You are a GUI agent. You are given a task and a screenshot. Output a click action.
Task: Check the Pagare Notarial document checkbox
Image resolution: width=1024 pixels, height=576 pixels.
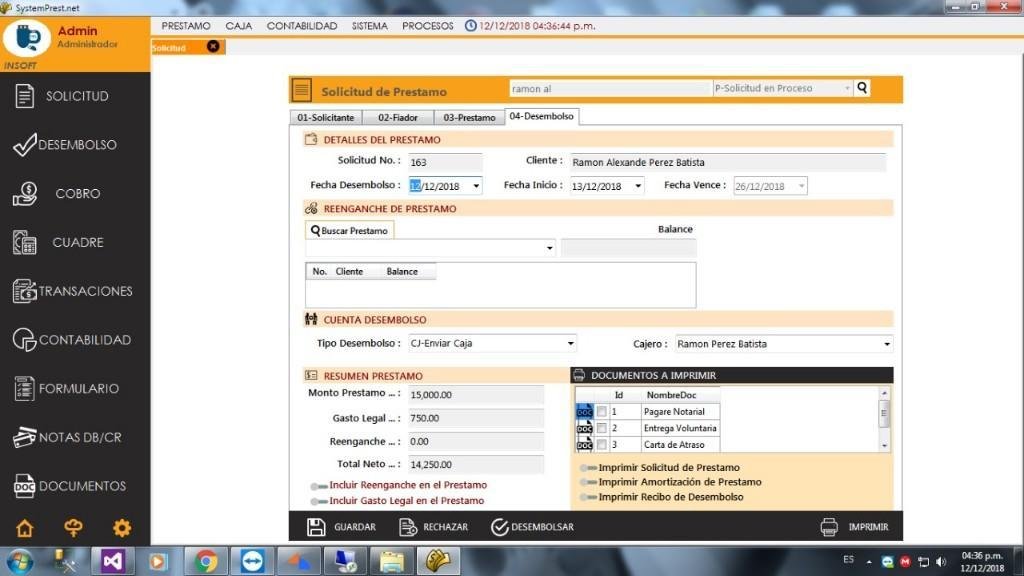[601, 411]
